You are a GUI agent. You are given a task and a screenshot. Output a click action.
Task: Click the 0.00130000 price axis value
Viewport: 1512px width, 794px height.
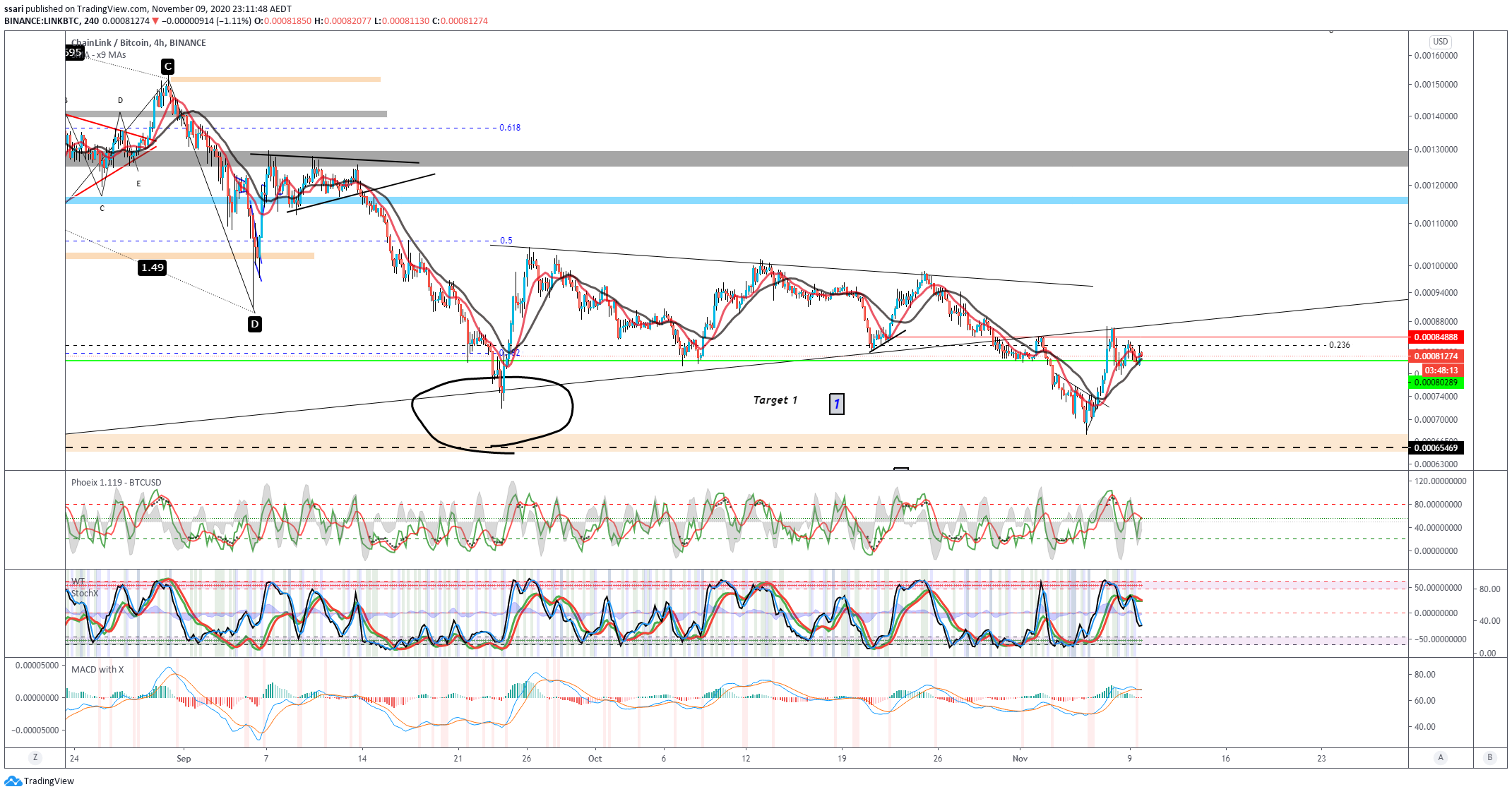click(1436, 150)
